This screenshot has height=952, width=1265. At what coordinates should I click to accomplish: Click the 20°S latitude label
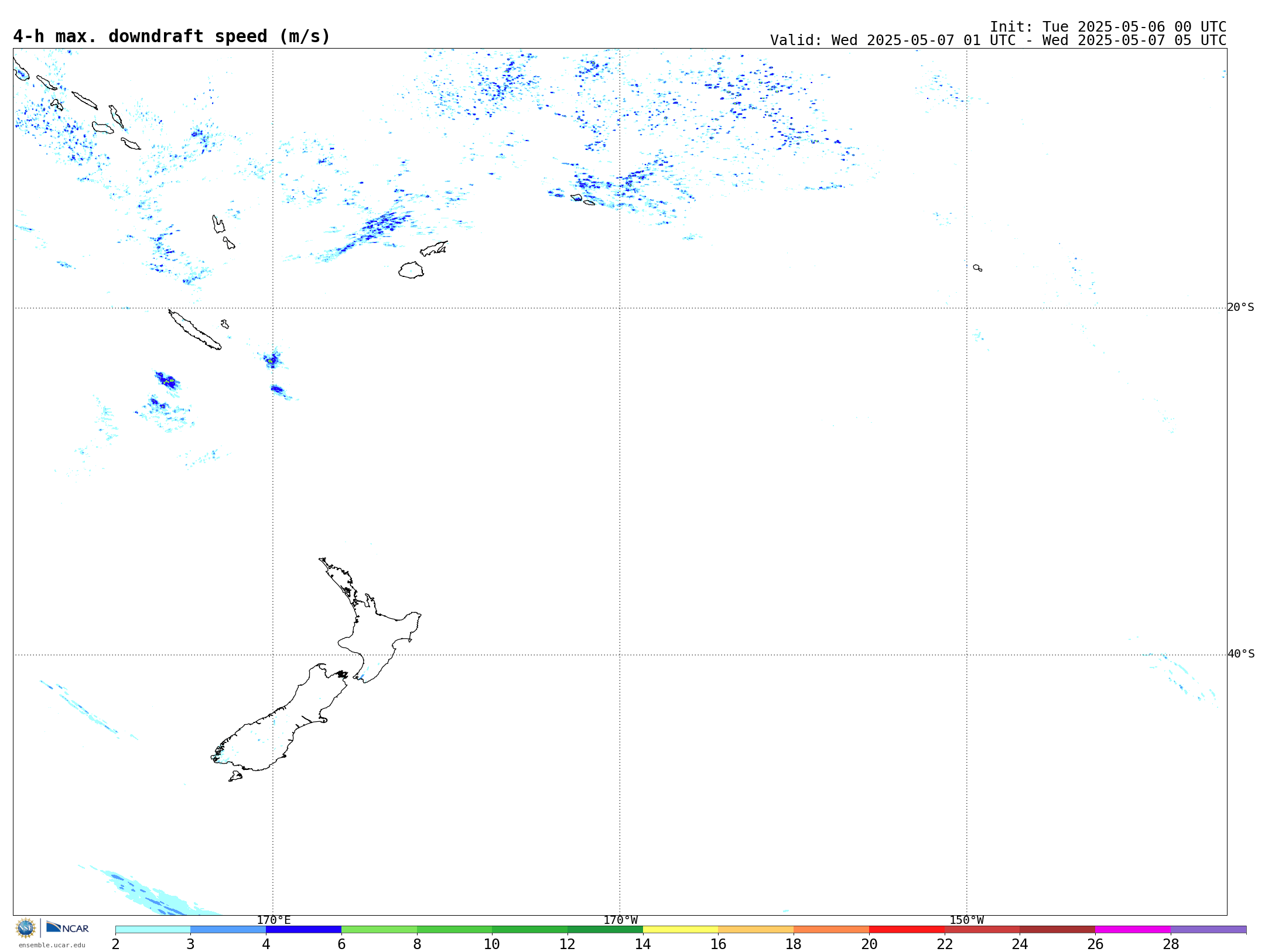[x=1240, y=307]
